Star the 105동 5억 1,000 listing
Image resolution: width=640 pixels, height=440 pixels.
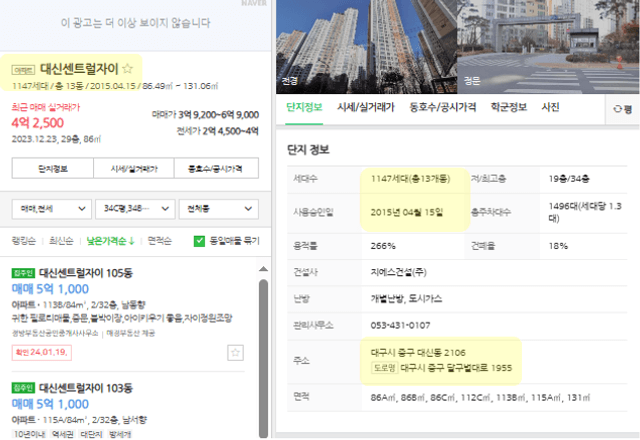point(235,353)
